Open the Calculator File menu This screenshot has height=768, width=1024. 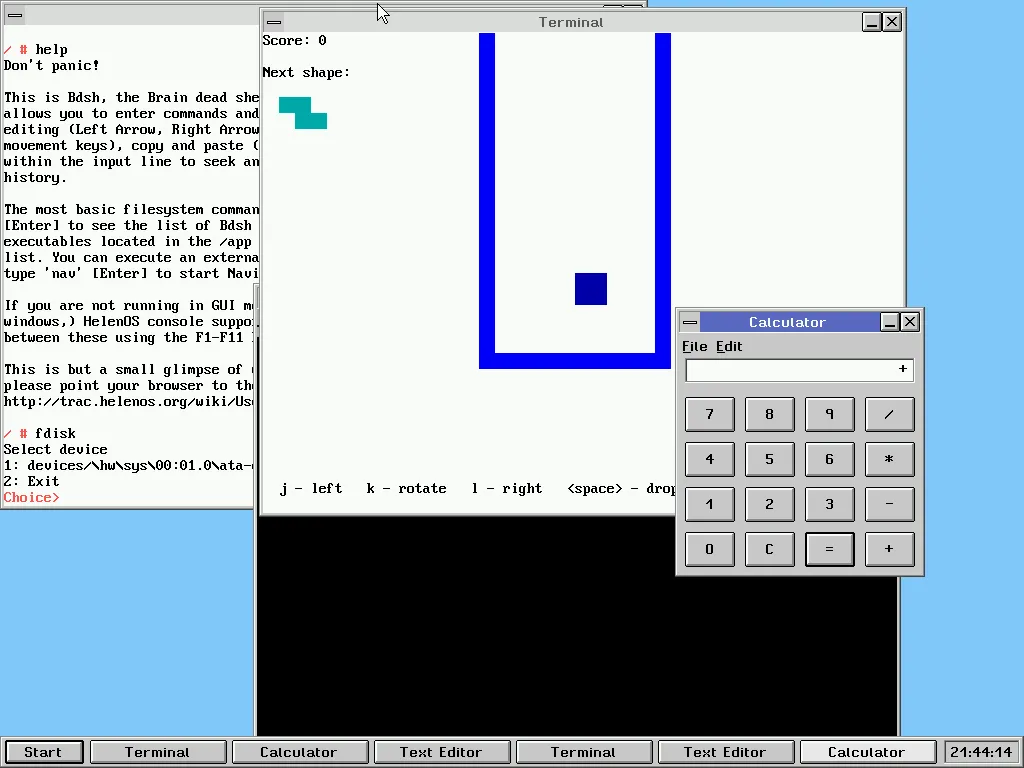tap(694, 346)
